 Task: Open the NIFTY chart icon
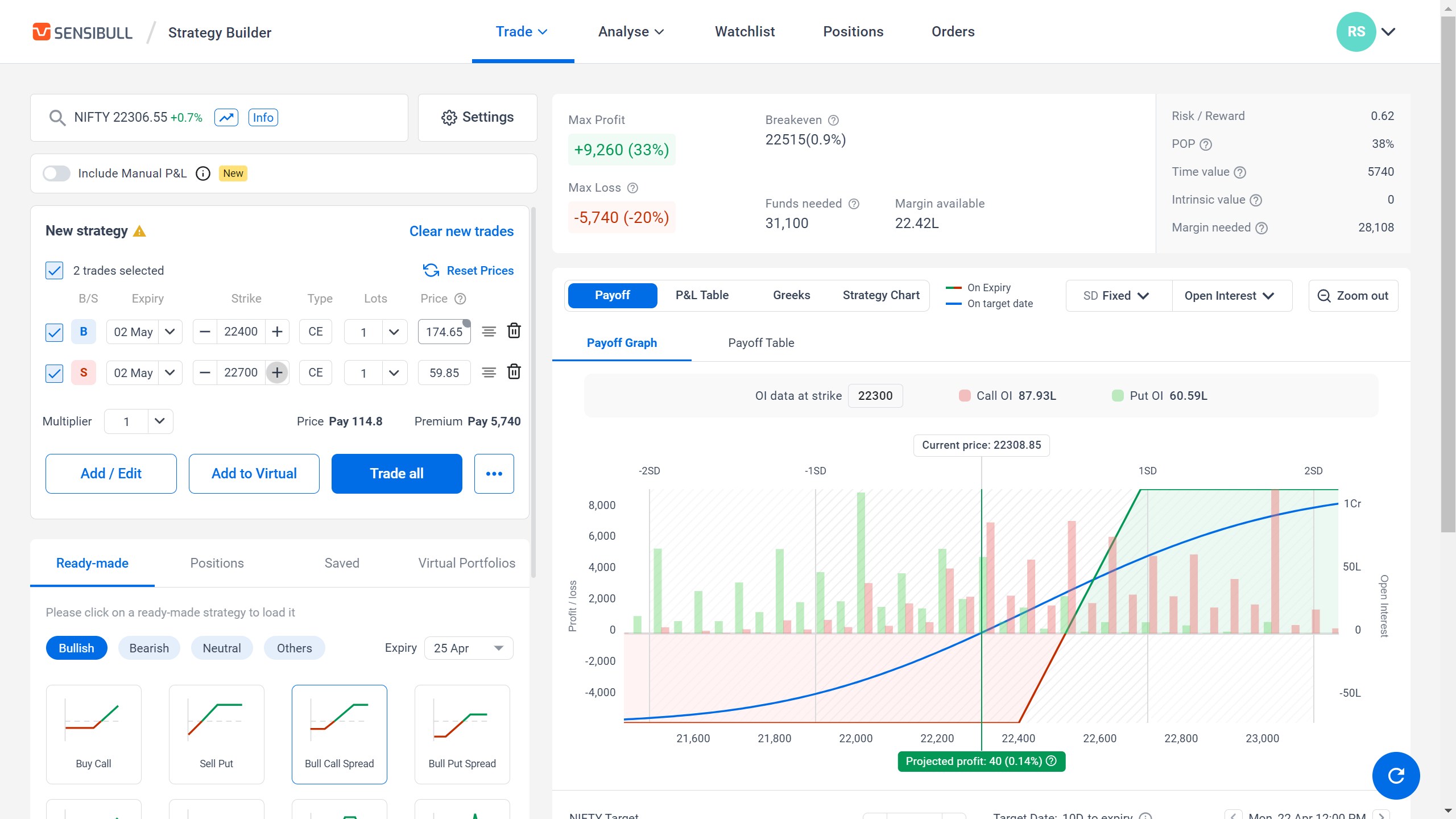tap(226, 118)
